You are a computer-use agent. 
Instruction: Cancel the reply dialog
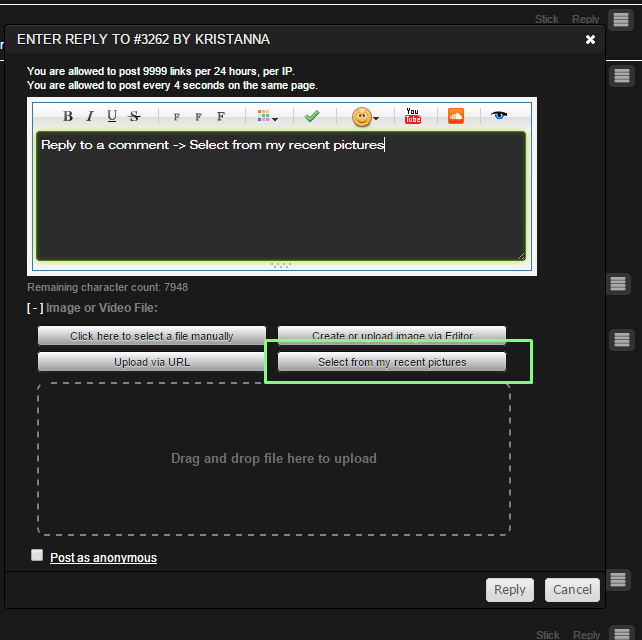(572, 590)
